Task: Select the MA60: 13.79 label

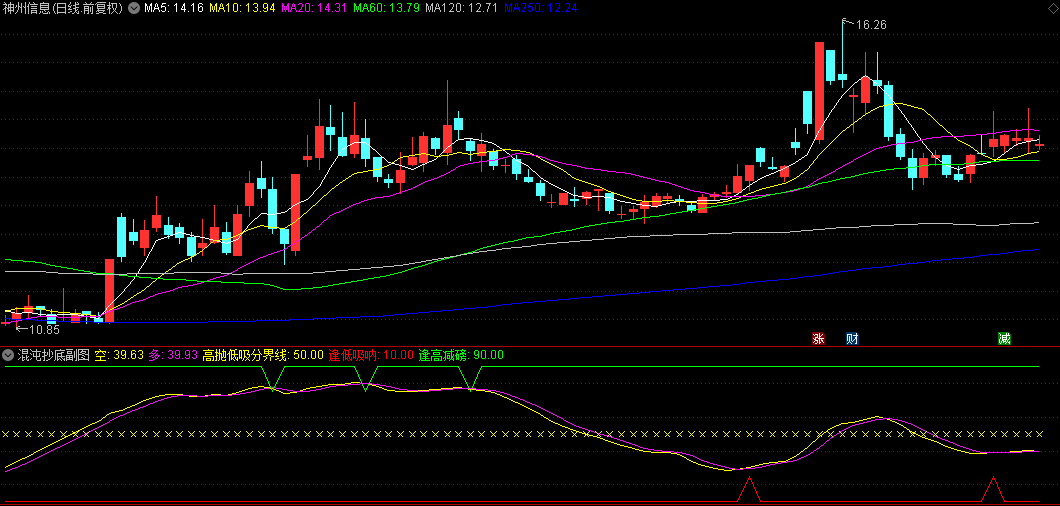Action: click(x=386, y=9)
